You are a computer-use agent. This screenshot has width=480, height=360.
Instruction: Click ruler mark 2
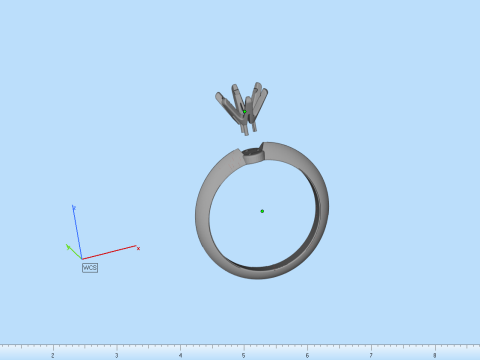pyautogui.click(x=53, y=356)
